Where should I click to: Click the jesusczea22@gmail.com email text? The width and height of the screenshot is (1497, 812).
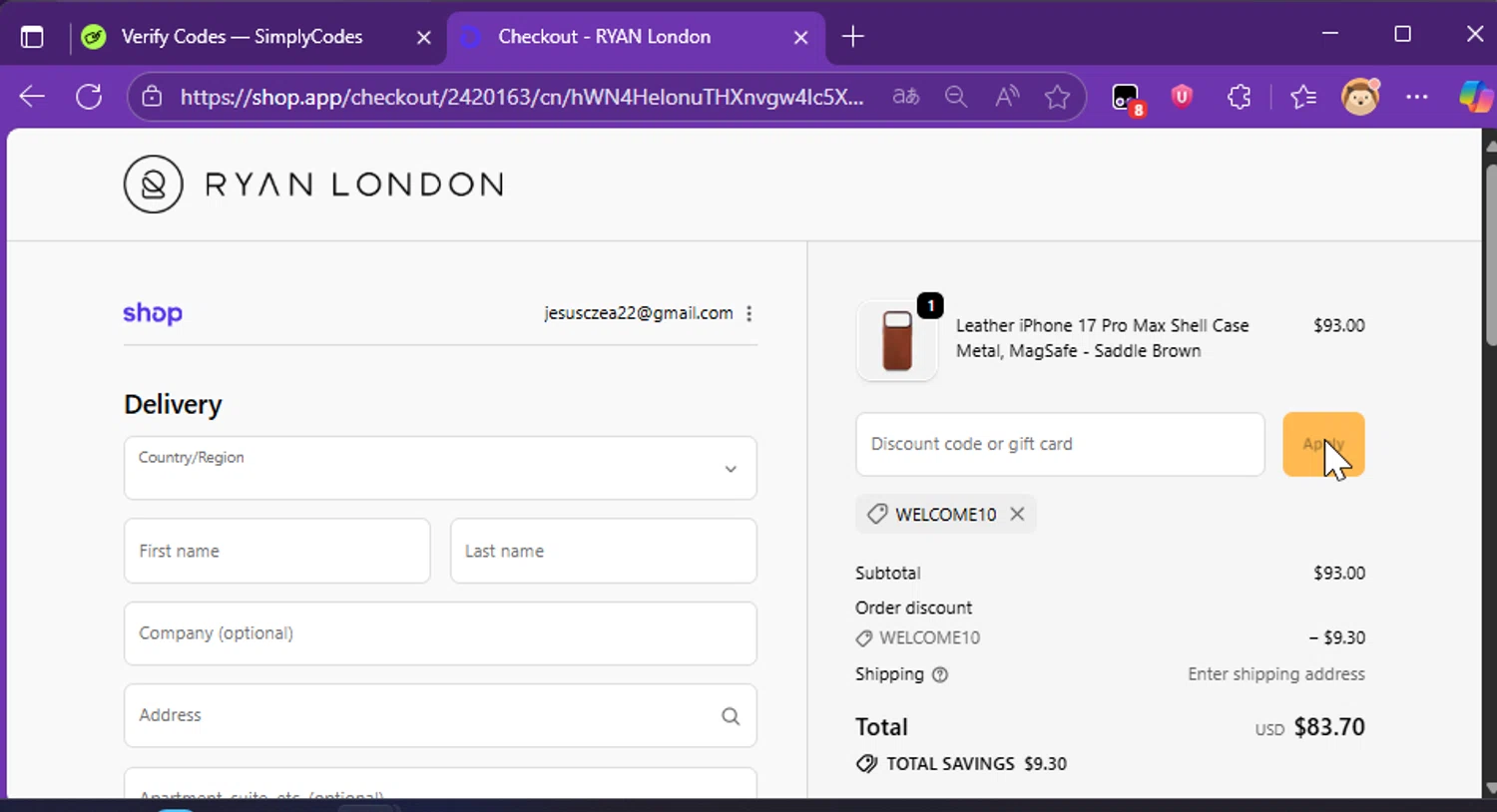[x=639, y=313]
